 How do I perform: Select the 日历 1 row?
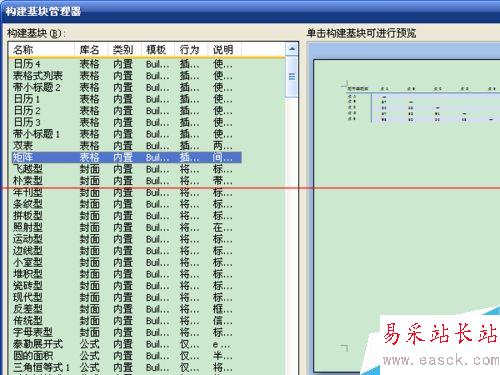(x=126, y=99)
